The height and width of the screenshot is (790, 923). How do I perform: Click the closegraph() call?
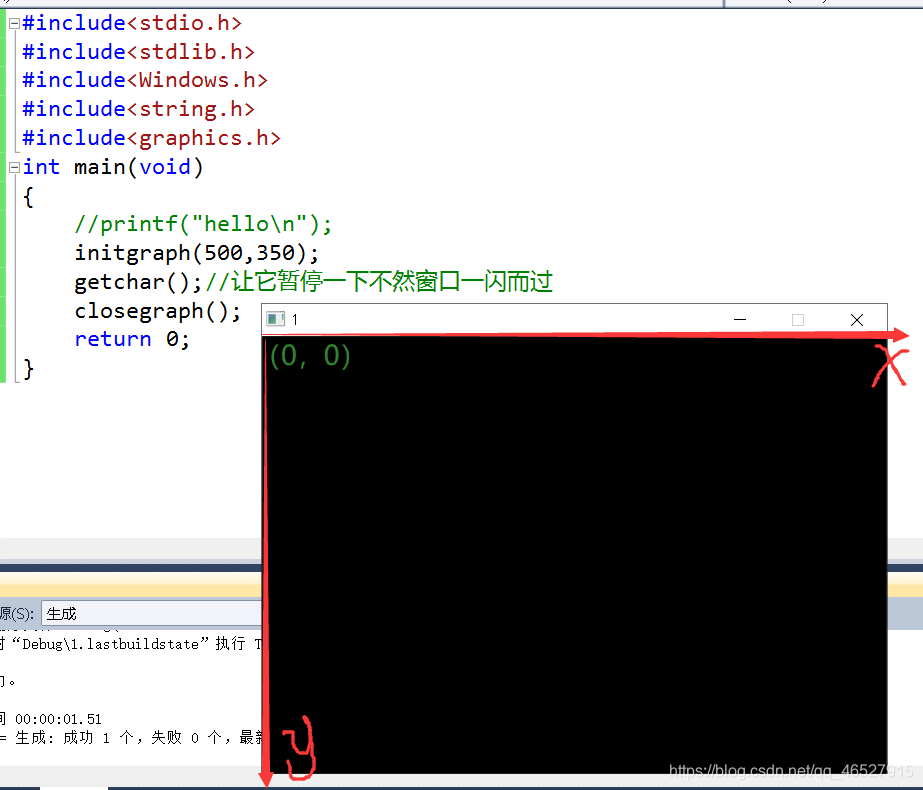click(x=158, y=311)
